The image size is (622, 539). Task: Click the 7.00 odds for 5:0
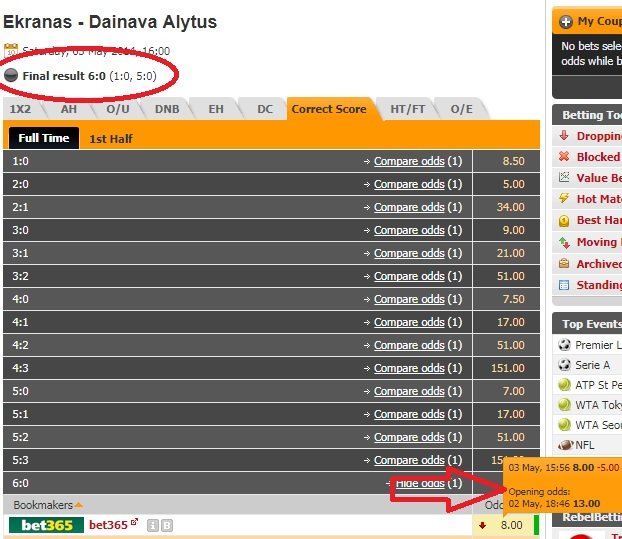[x=513, y=391]
